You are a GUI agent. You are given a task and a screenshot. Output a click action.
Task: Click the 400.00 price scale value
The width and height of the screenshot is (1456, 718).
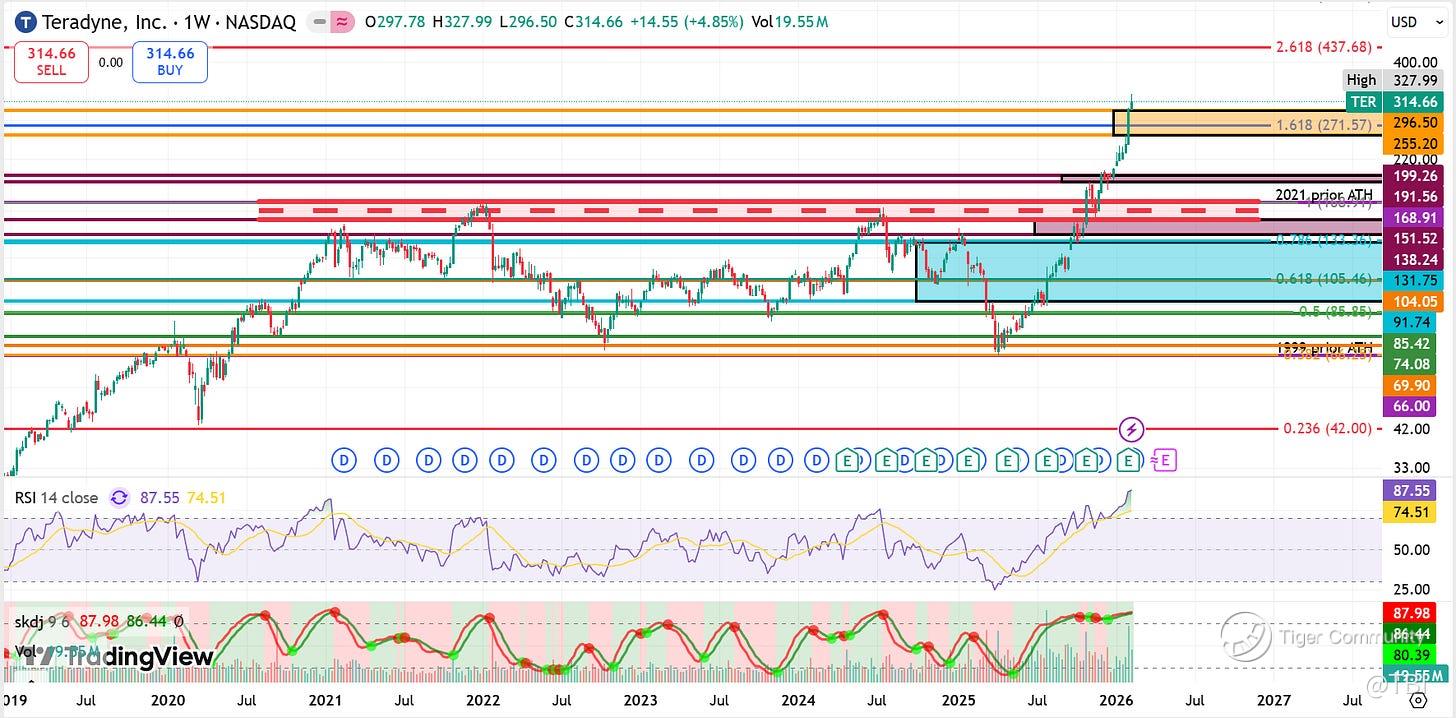1414,62
